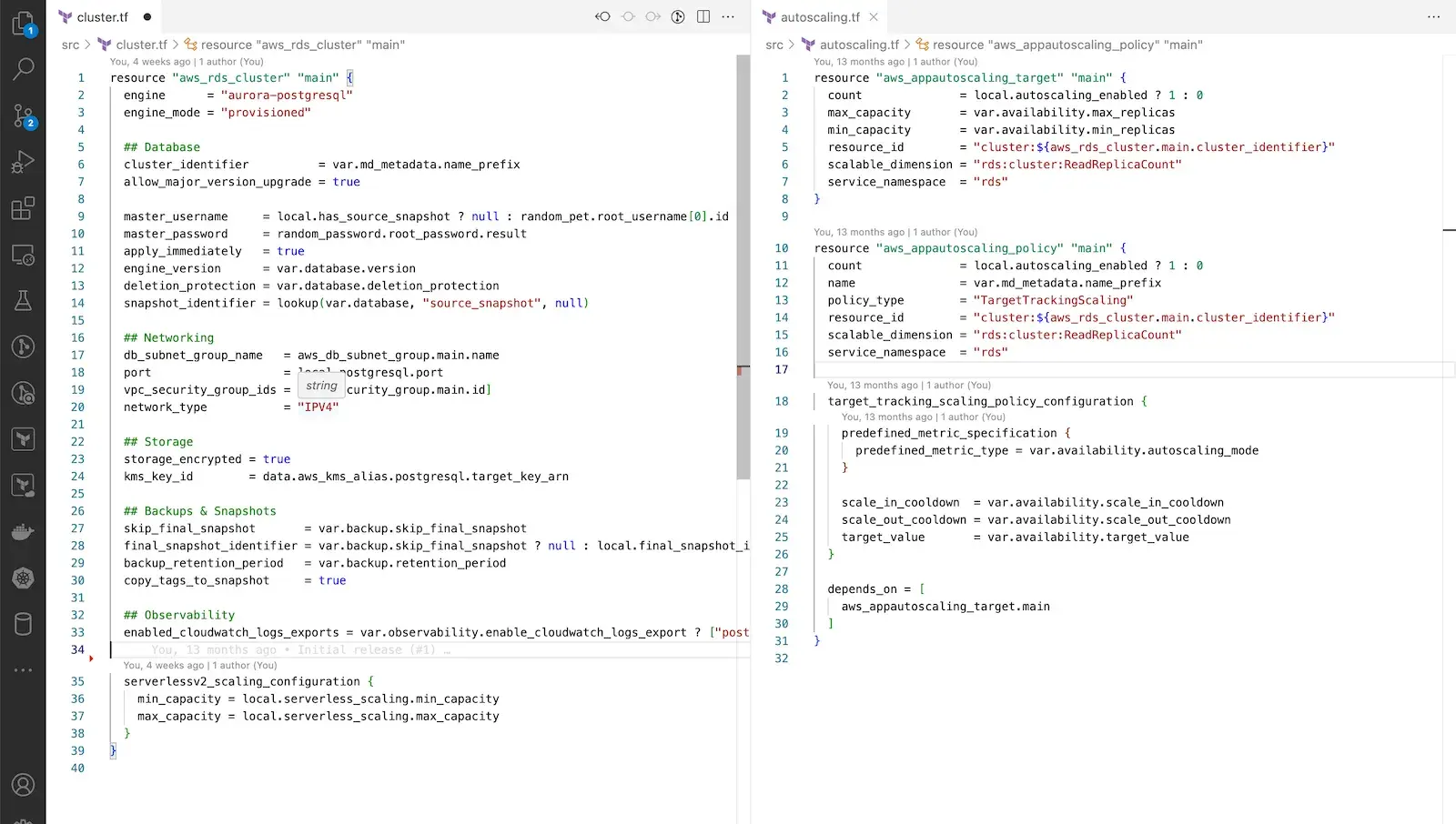Open the Extensions view
1456x824 pixels.
(x=23, y=208)
